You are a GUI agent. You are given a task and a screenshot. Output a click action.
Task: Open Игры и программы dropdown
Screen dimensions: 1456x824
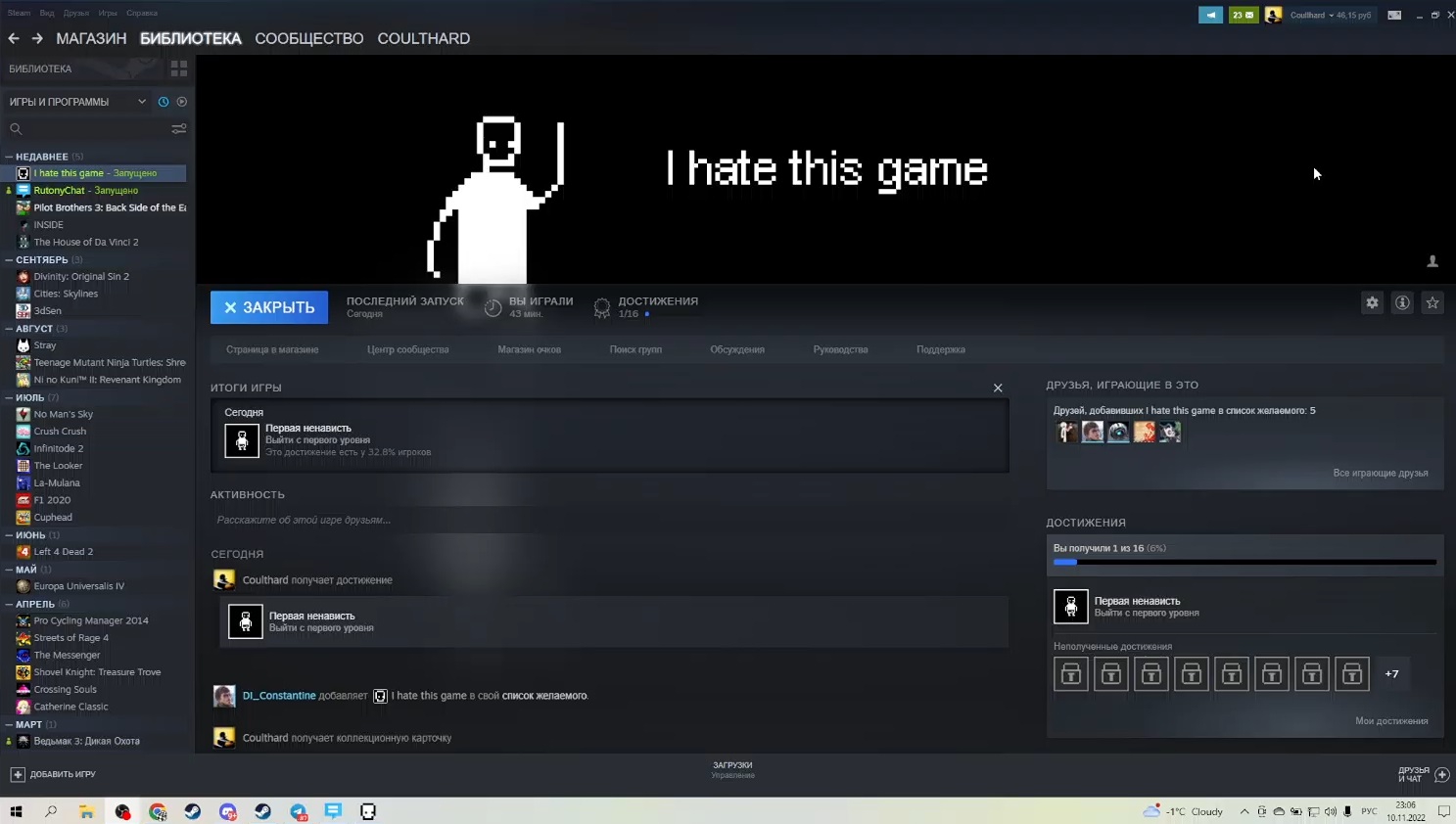point(77,102)
